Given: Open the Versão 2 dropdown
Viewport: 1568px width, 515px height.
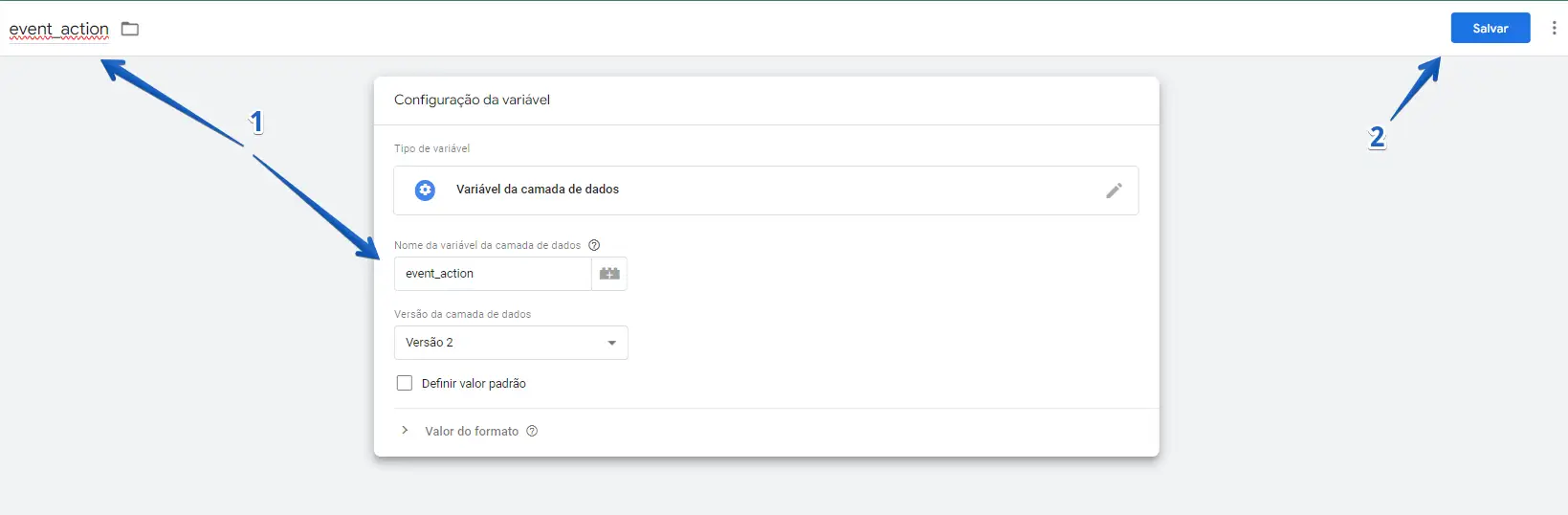Looking at the screenshot, I should (511, 343).
